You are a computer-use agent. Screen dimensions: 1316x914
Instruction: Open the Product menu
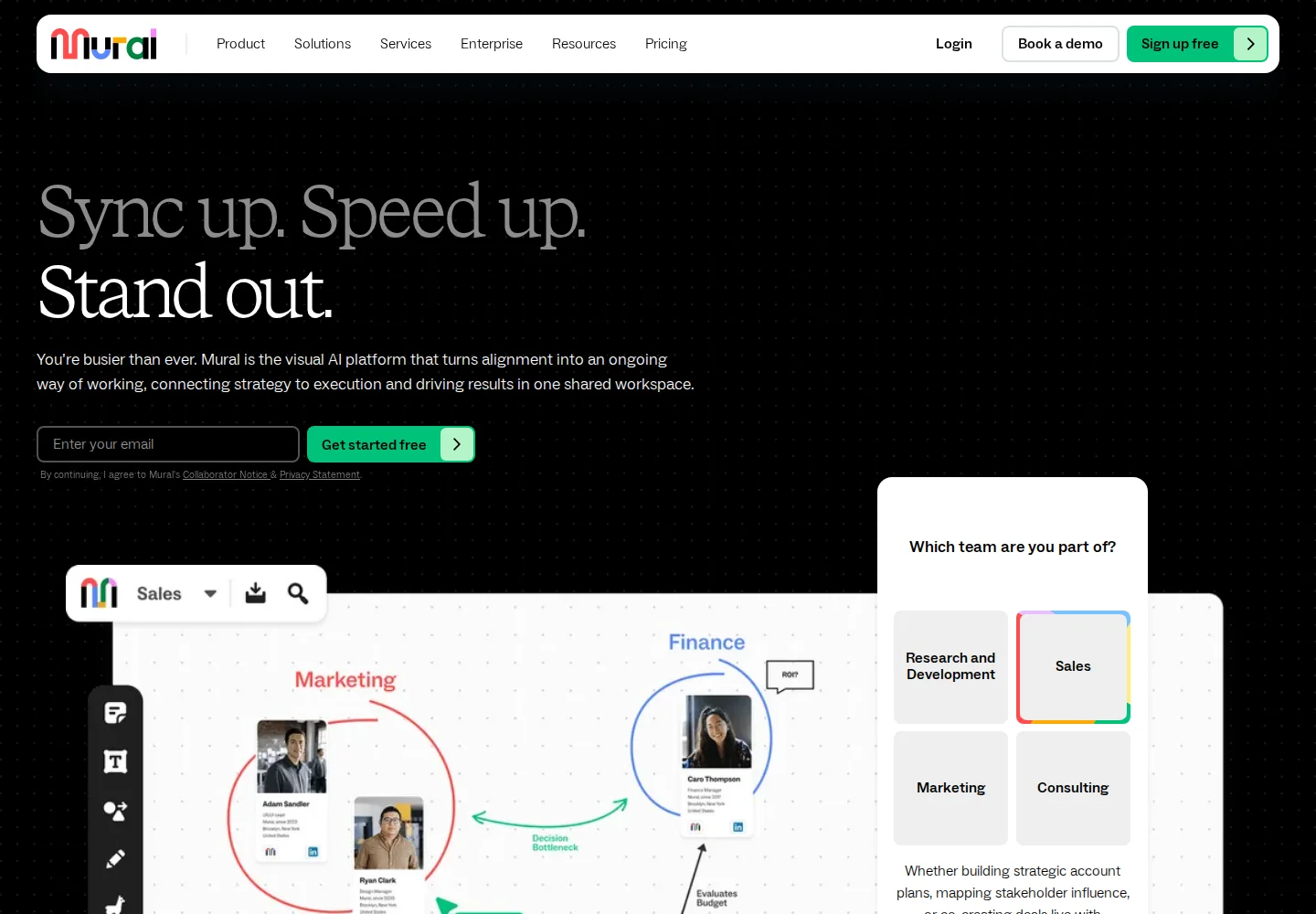240,44
